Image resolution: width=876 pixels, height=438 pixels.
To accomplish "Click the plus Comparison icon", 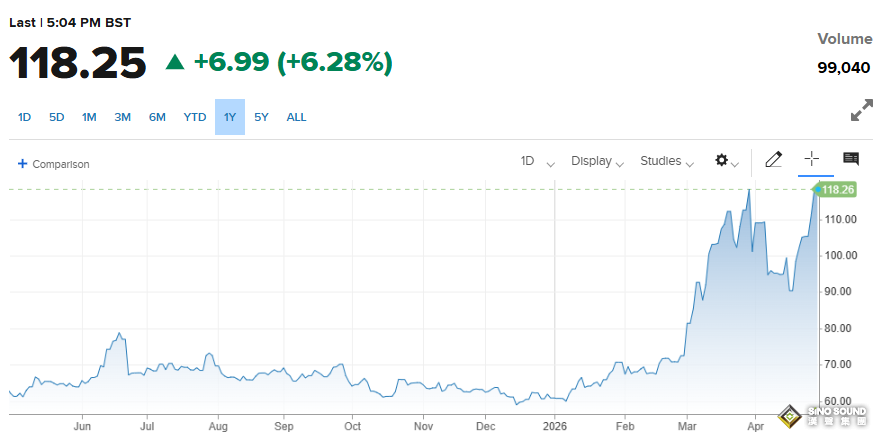I will coord(22,163).
